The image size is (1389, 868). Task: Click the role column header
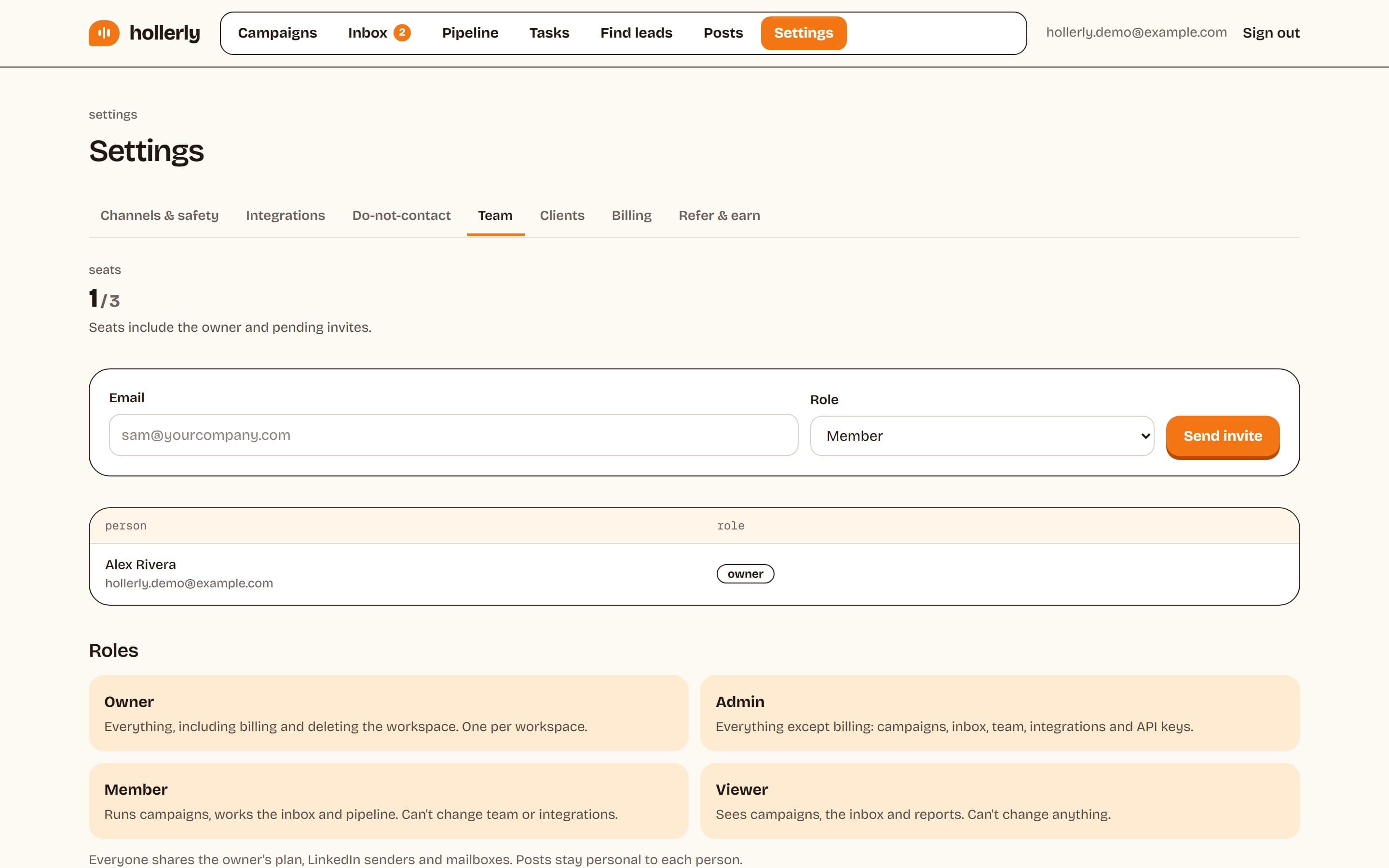coord(731,526)
